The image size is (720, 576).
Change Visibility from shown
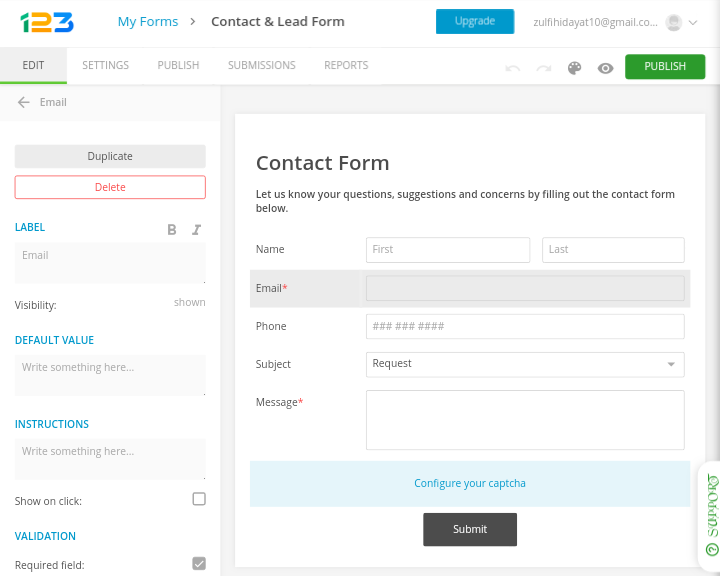[189, 302]
